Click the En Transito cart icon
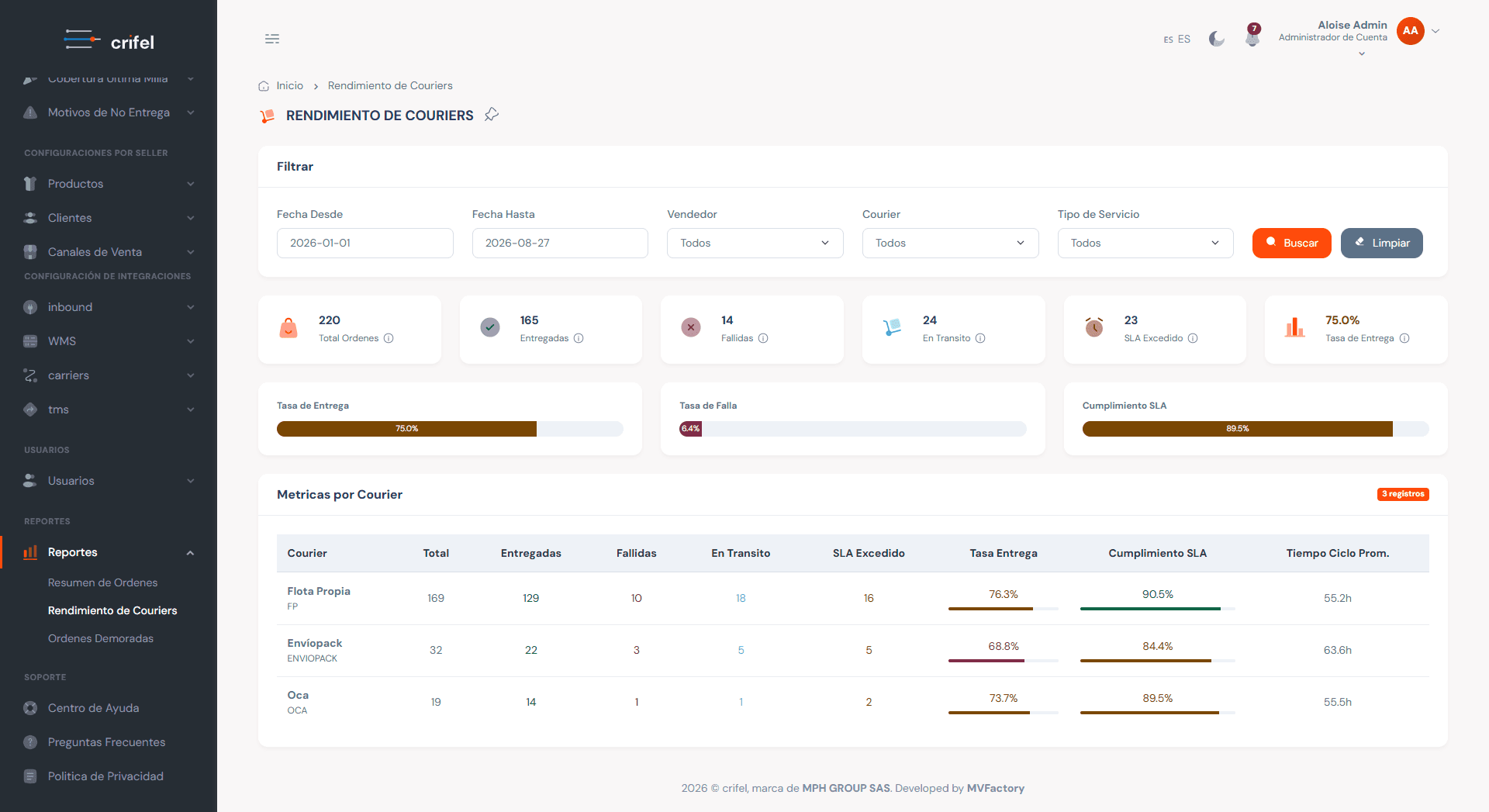 point(893,327)
